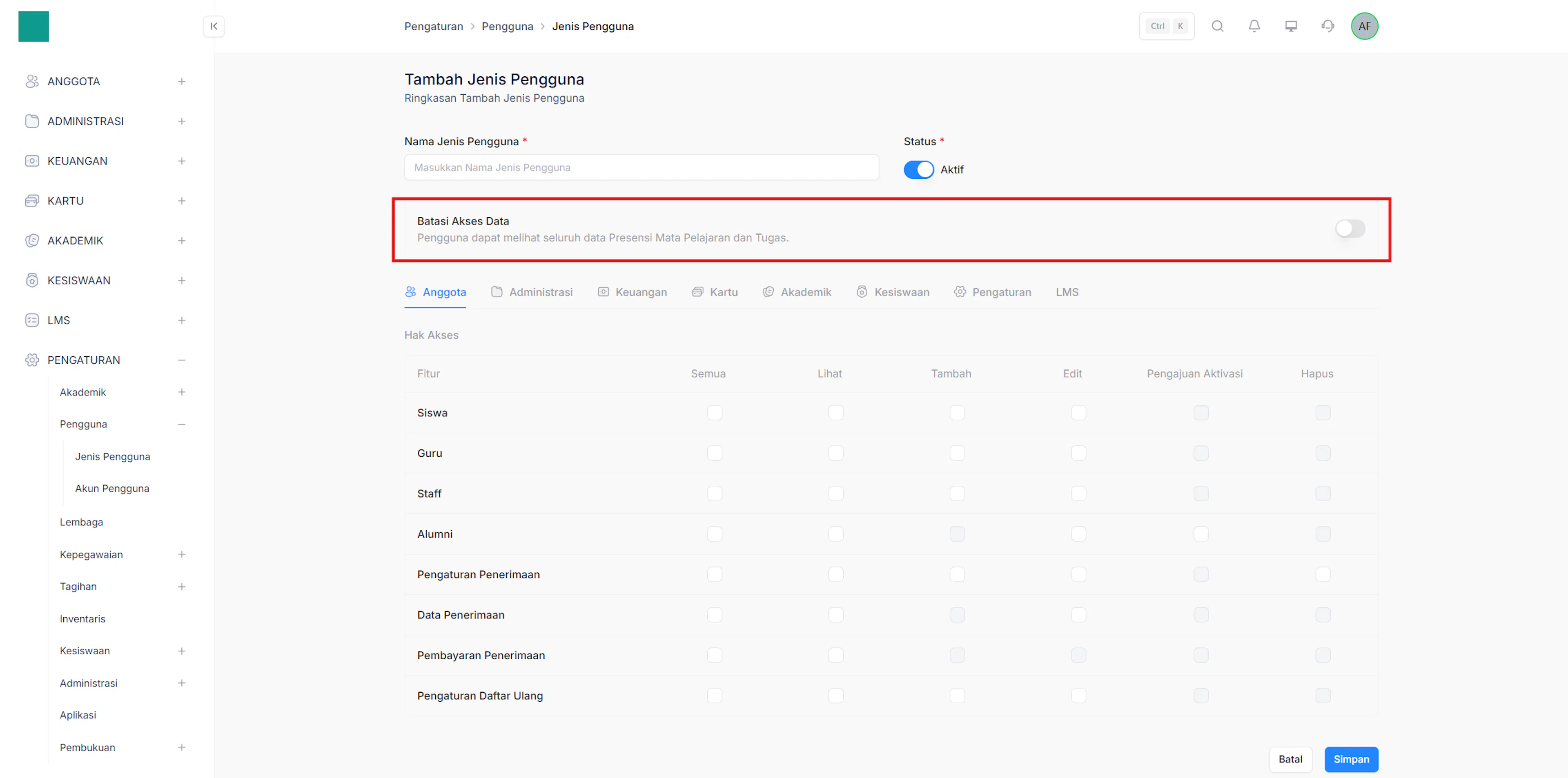Expand the LMS menu plus sign
The height and width of the screenshot is (778, 1568).
pyautogui.click(x=181, y=320)
